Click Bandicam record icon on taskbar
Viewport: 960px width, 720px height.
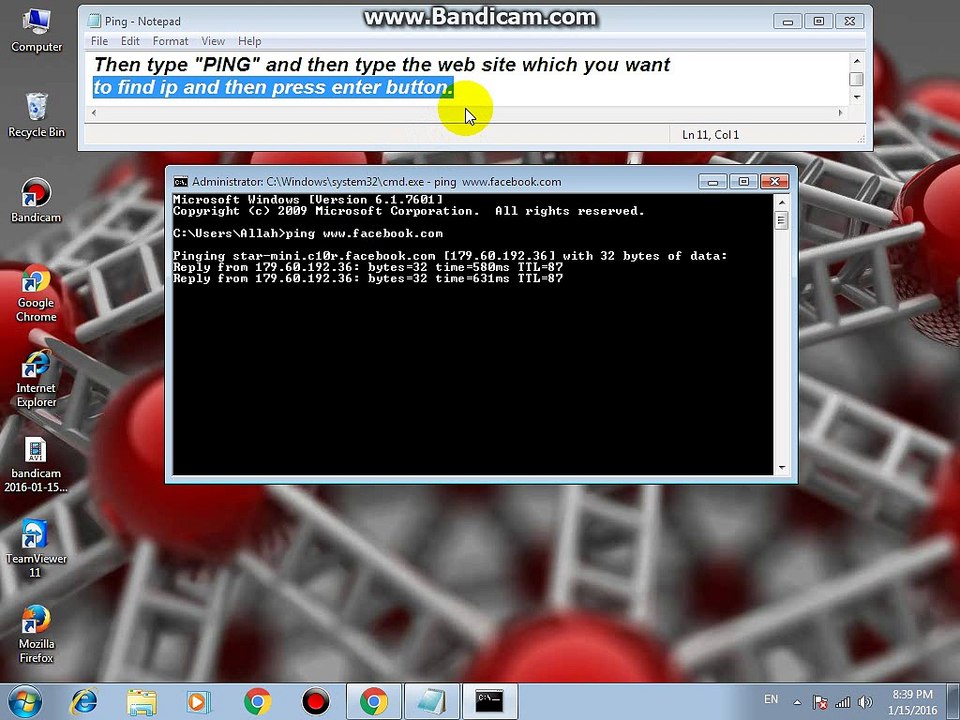click(315, 702)
